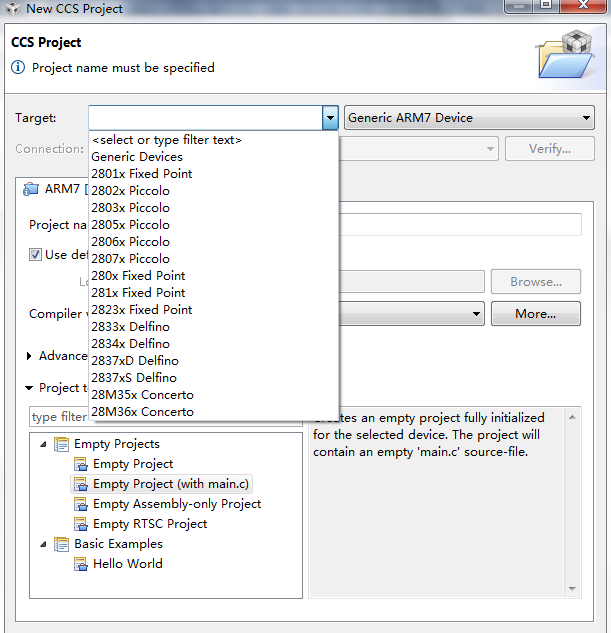Image resolution: width=611 pixels, height=633 pixels.
Task: Select 2806x Piccolo from the list
Action: pos(130,242)
